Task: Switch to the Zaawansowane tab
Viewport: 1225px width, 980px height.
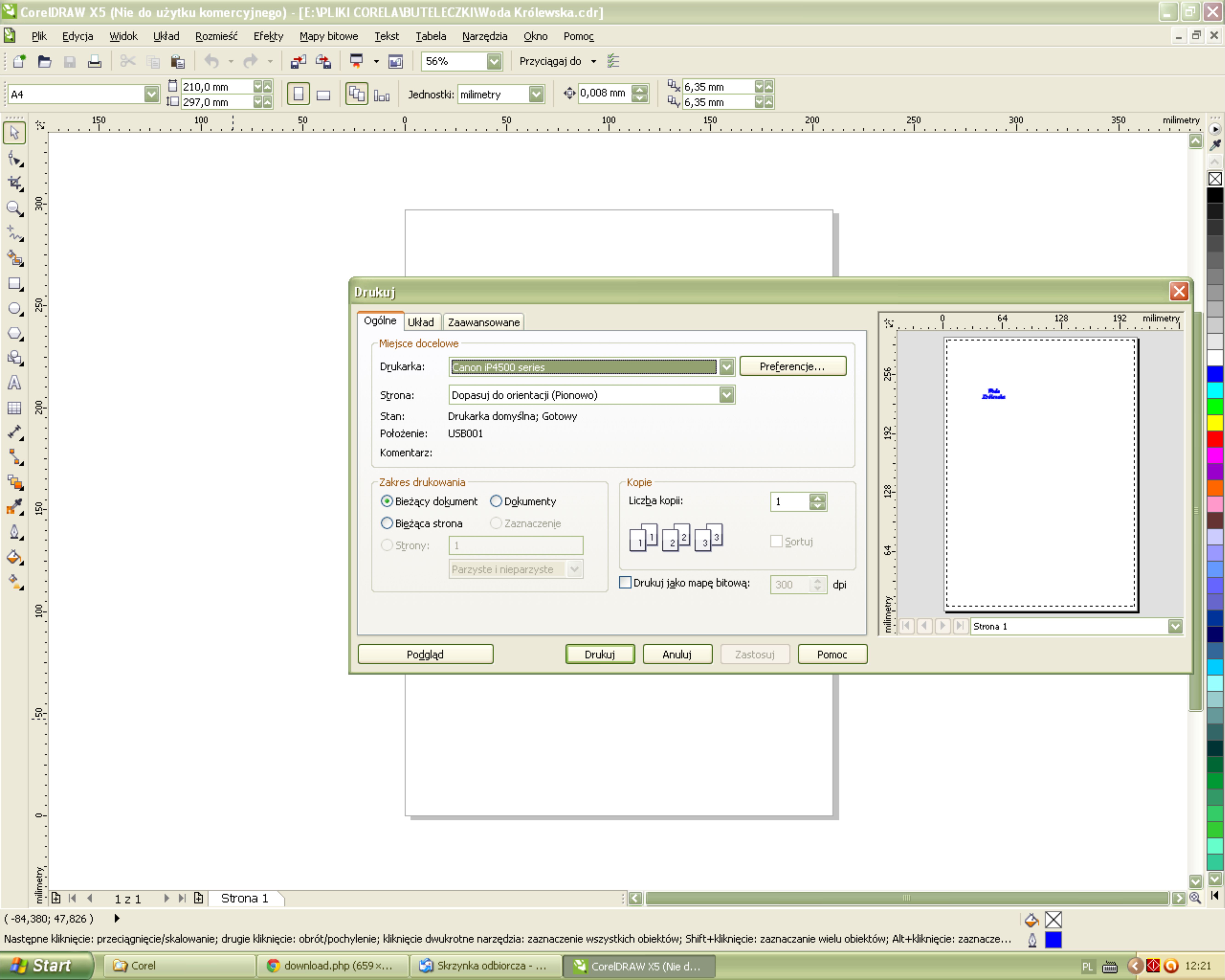Action: pos(483,322)
